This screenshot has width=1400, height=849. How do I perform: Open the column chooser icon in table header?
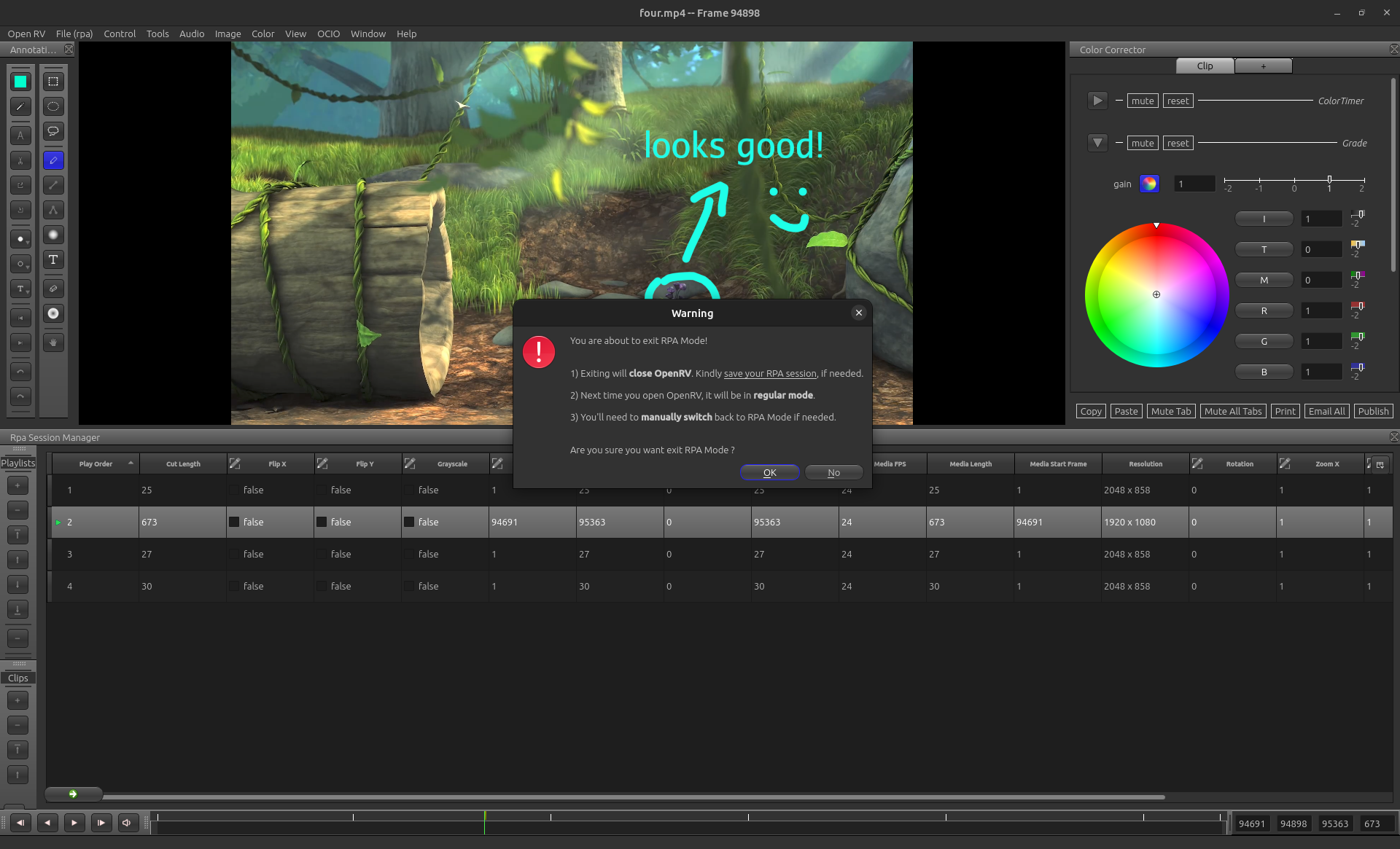pyautogui.click(x=1380, y=464)
